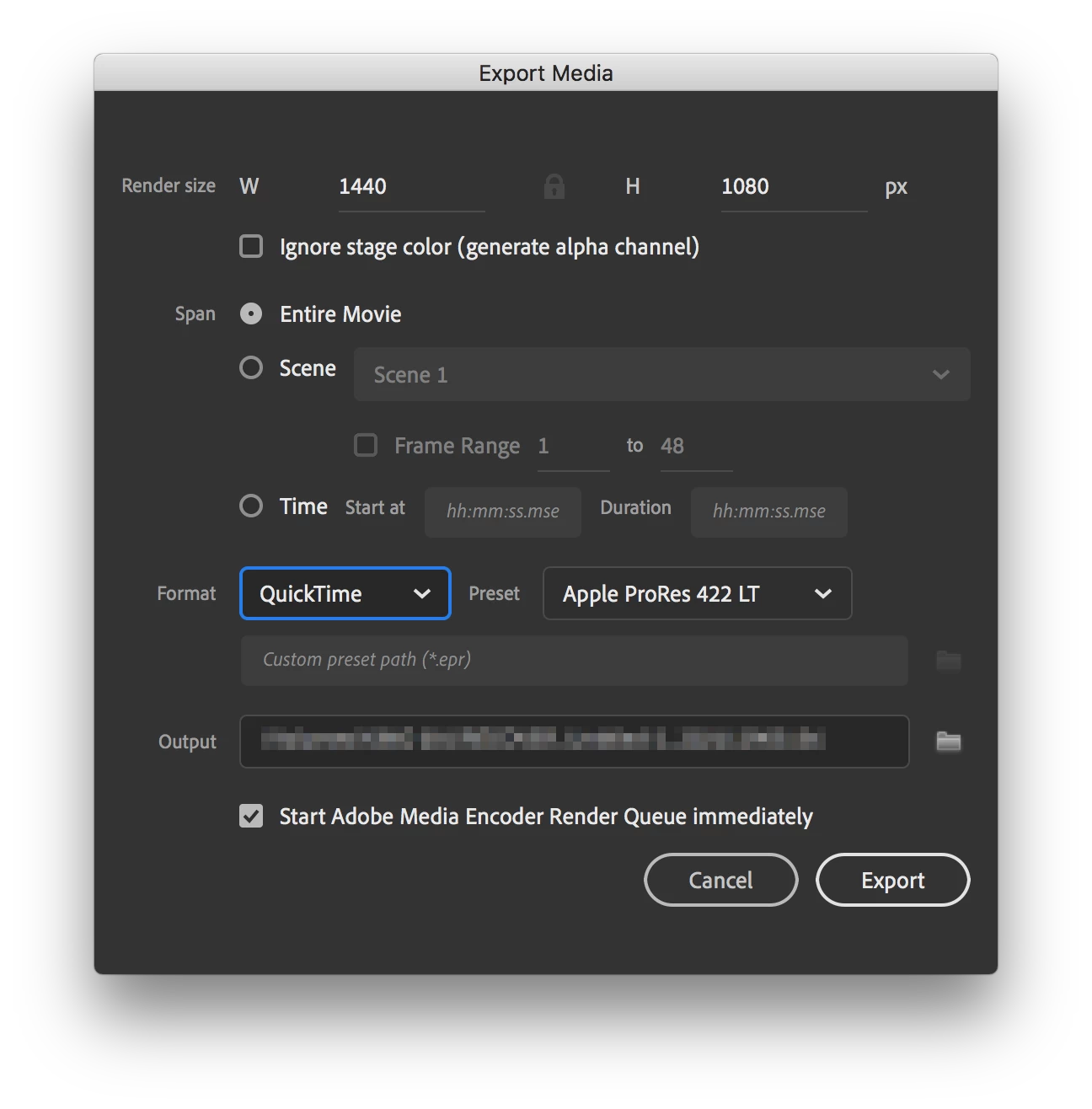Click the Frame Range start field
The width and height of the screenshot is (1092, 1109).
pos(573,447)
